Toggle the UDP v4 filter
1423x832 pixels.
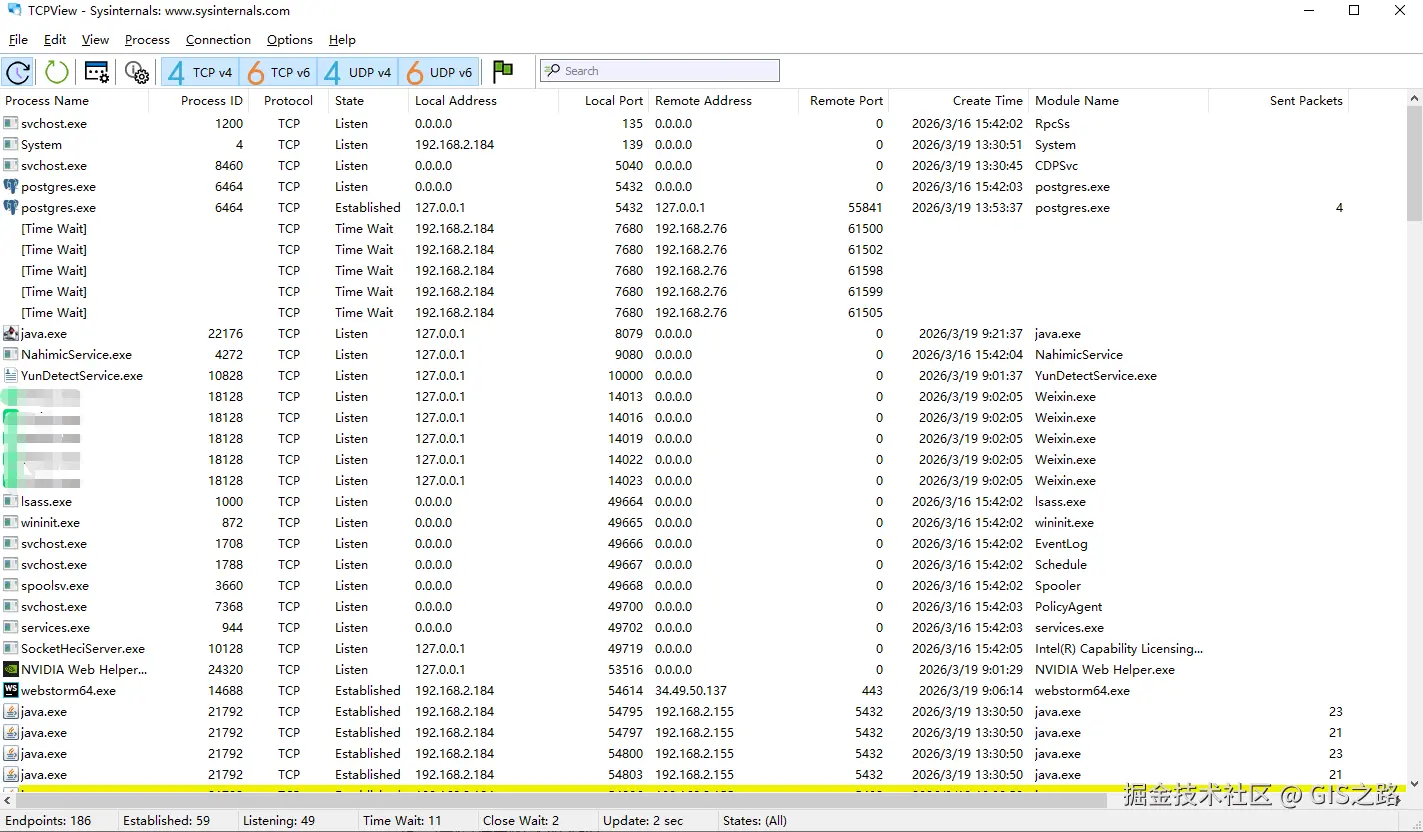(x=359, y=72)
